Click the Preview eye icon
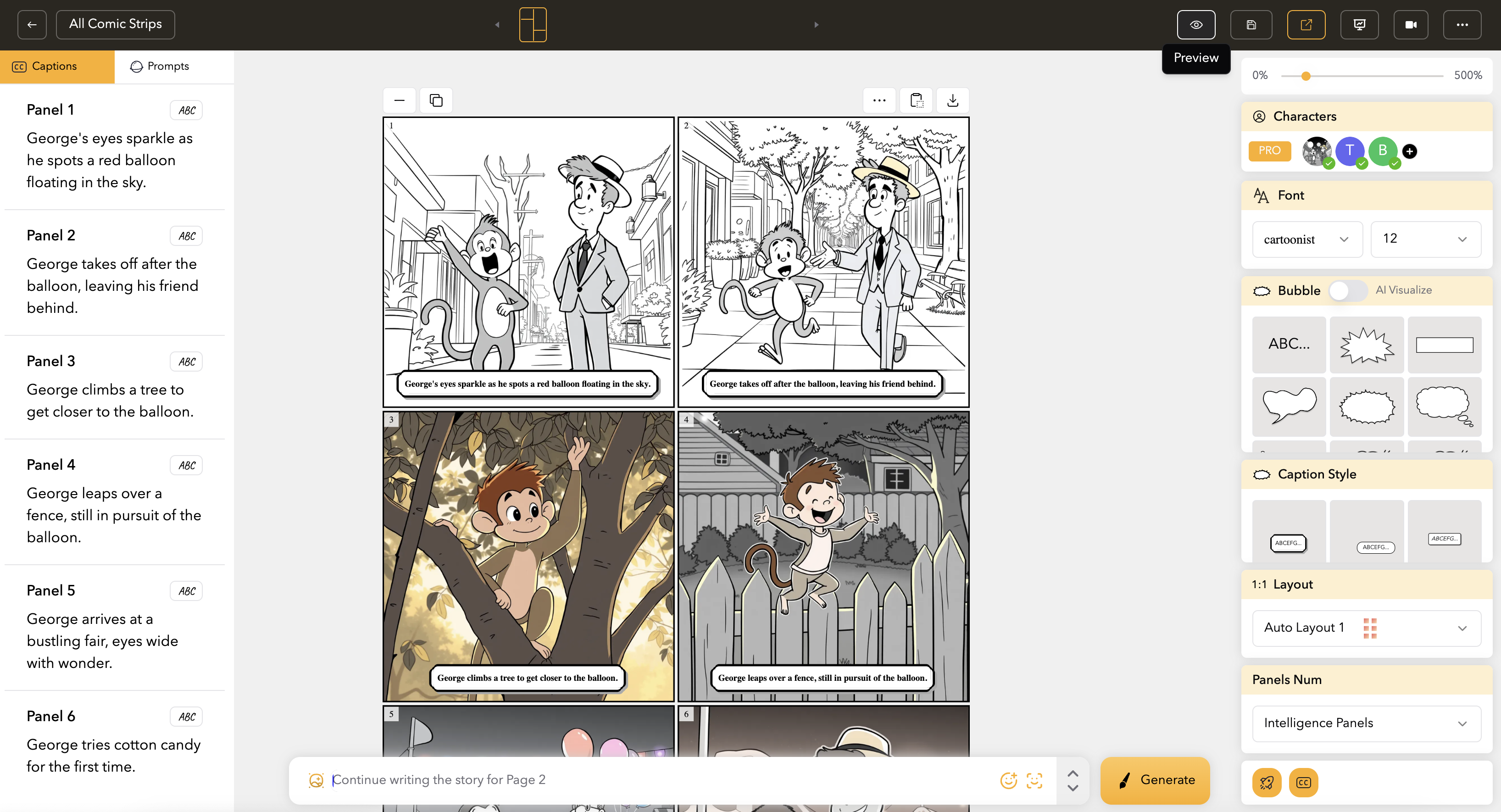 (1195, 24)
